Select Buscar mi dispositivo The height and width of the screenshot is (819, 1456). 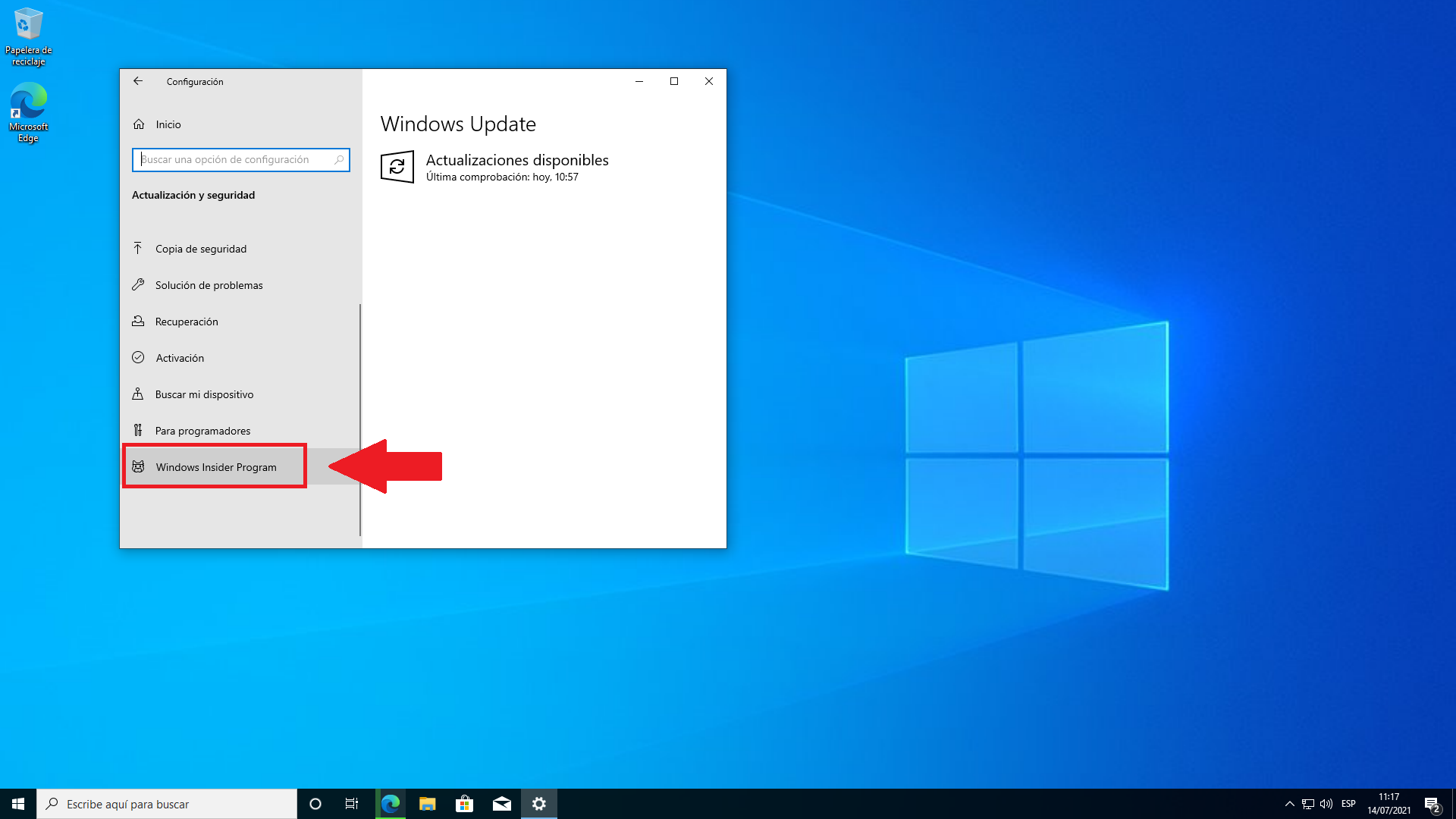pyautogui.click(x=204, y=394)
